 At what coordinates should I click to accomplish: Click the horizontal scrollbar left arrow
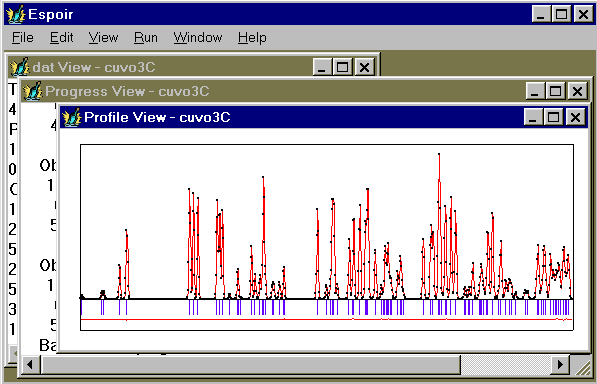(x=30, y=365)
